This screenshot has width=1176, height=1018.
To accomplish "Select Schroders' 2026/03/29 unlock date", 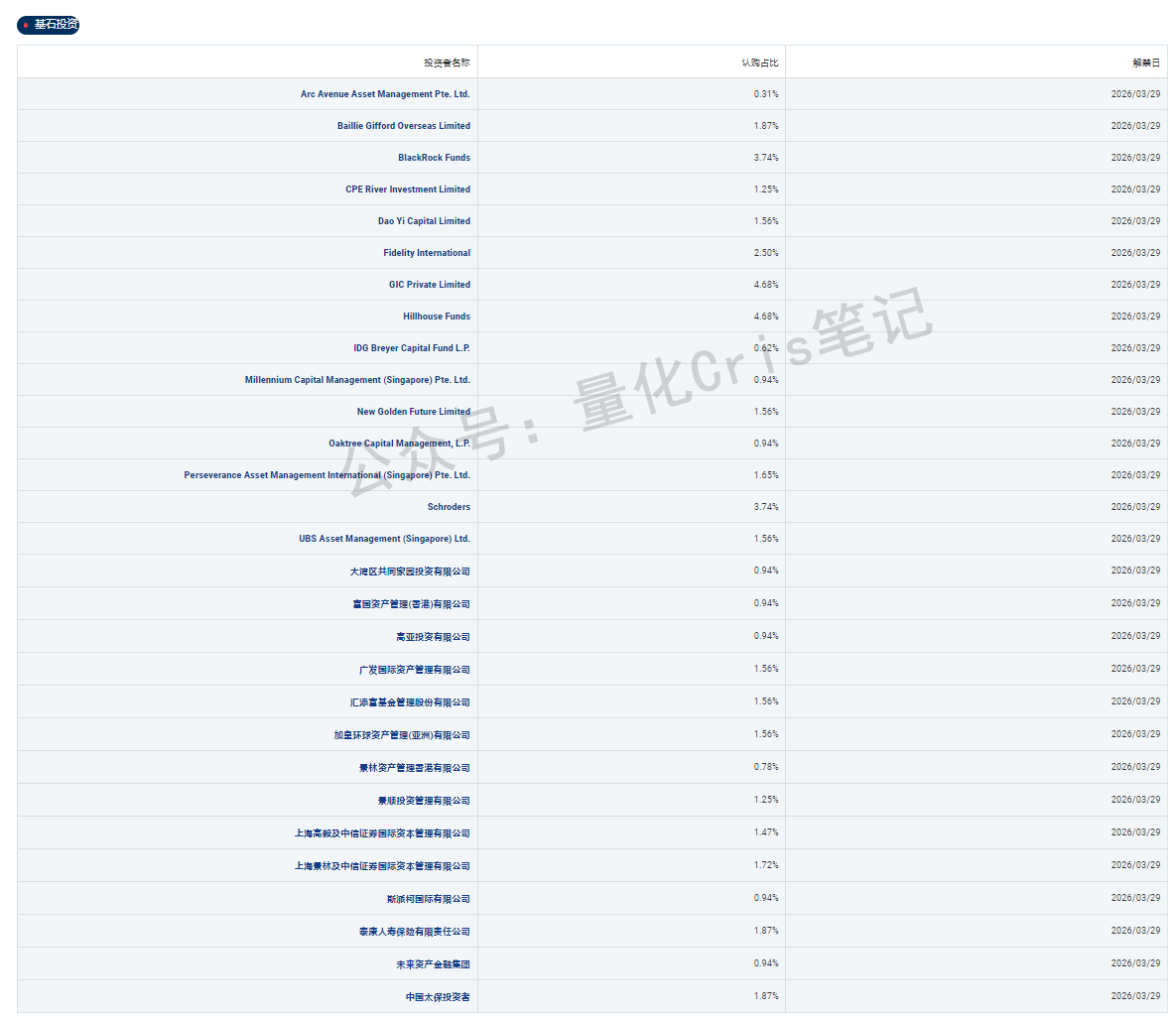I will (x=1135, y=507).
